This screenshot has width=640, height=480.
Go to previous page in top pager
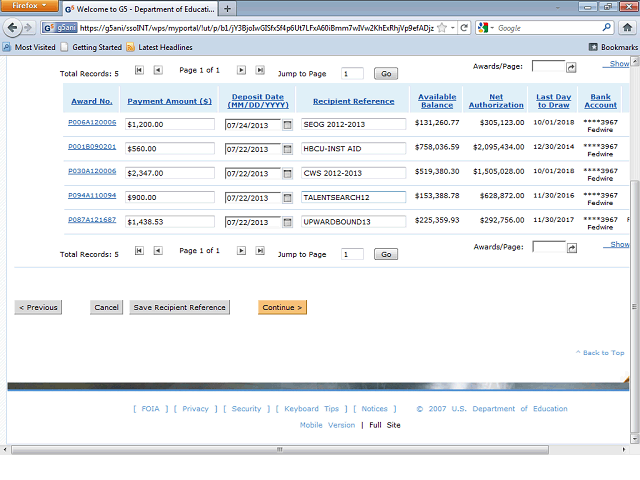(x=158, y=70)
